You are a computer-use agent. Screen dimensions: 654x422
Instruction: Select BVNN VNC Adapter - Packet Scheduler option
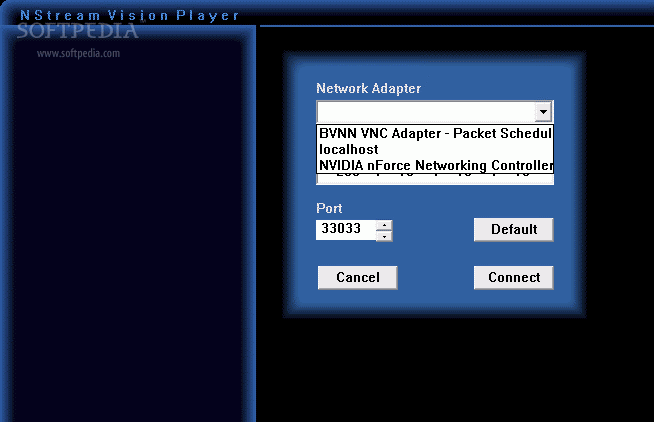435,133
